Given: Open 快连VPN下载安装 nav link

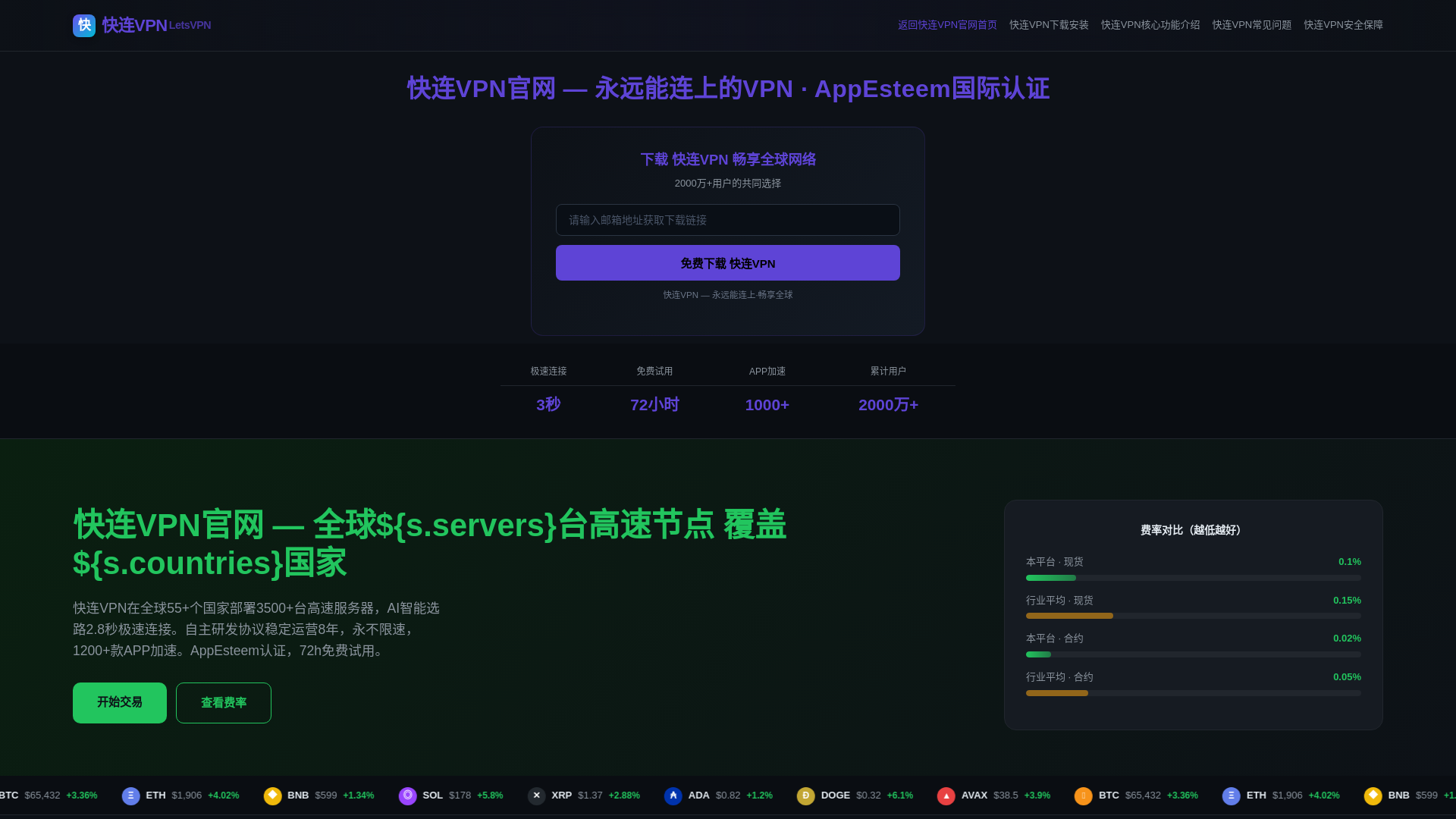Looking at the screenshot, I should pos(1049,25).
